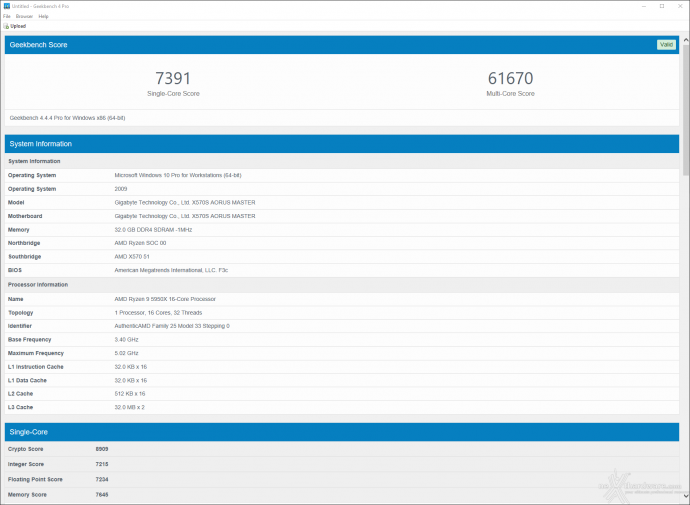This screenshot has height=505, width=690.
Task: Click the Floating Point Score value 7234
Action: (x=102, y=479)
